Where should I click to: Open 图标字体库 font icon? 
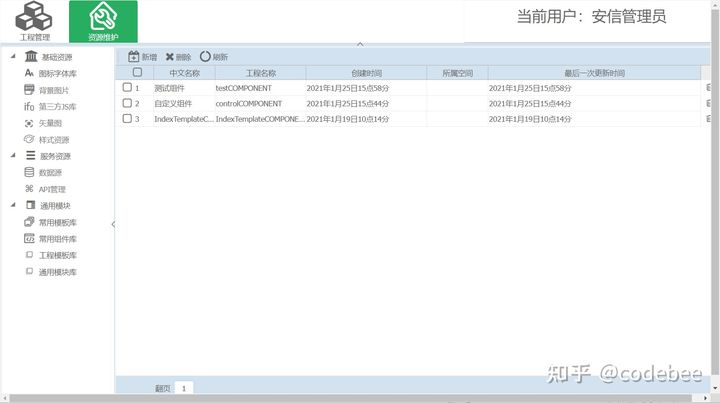pyautogui.click(x=29, y=73)
